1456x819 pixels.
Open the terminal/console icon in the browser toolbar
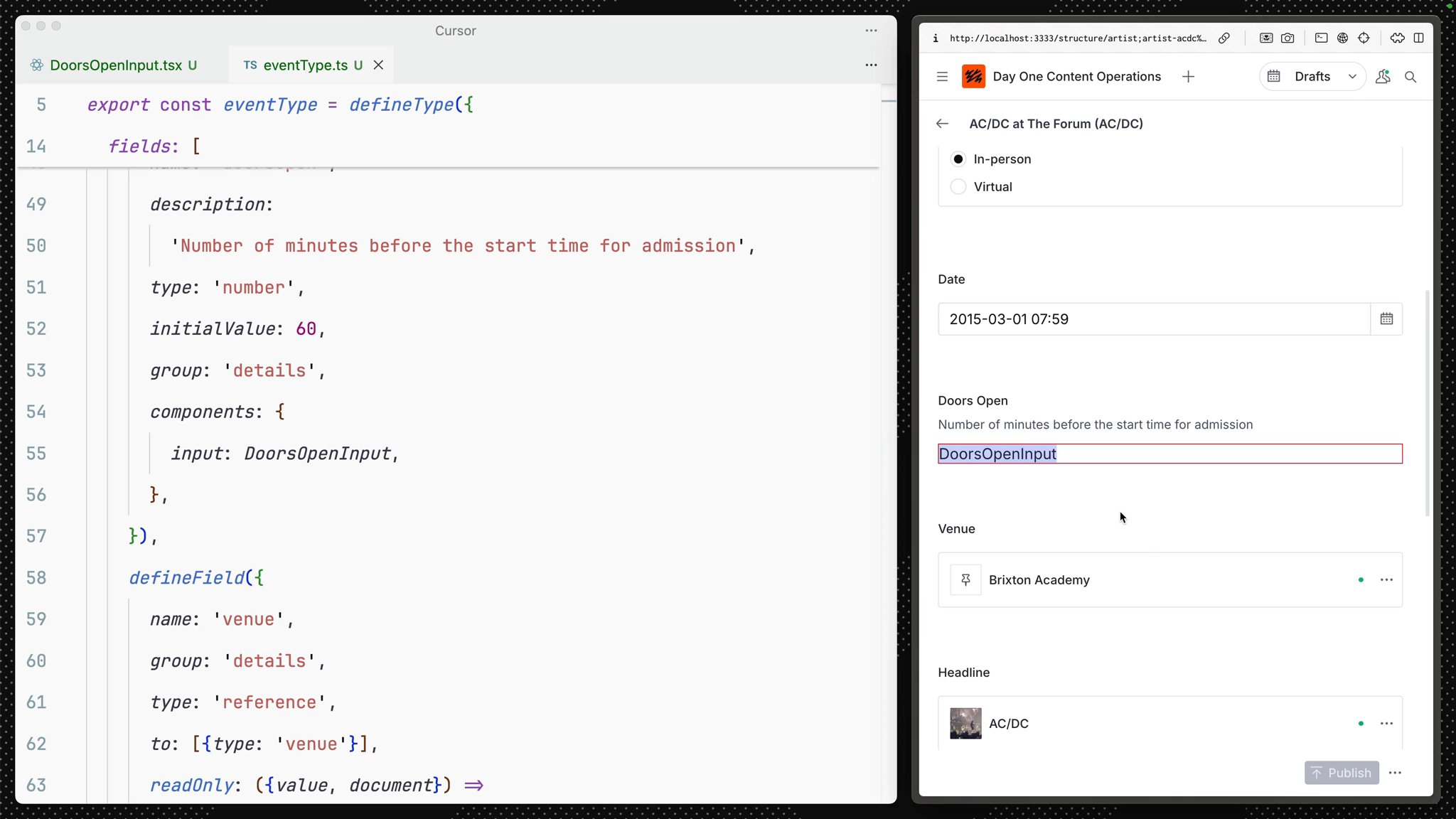coord(1322,38)
